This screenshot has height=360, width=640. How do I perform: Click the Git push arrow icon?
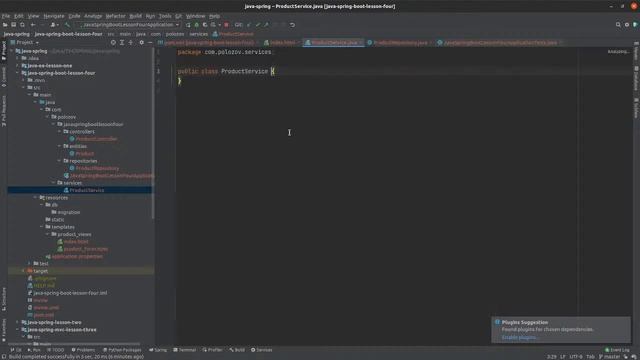pyautogui.click(x=266, y=25)
